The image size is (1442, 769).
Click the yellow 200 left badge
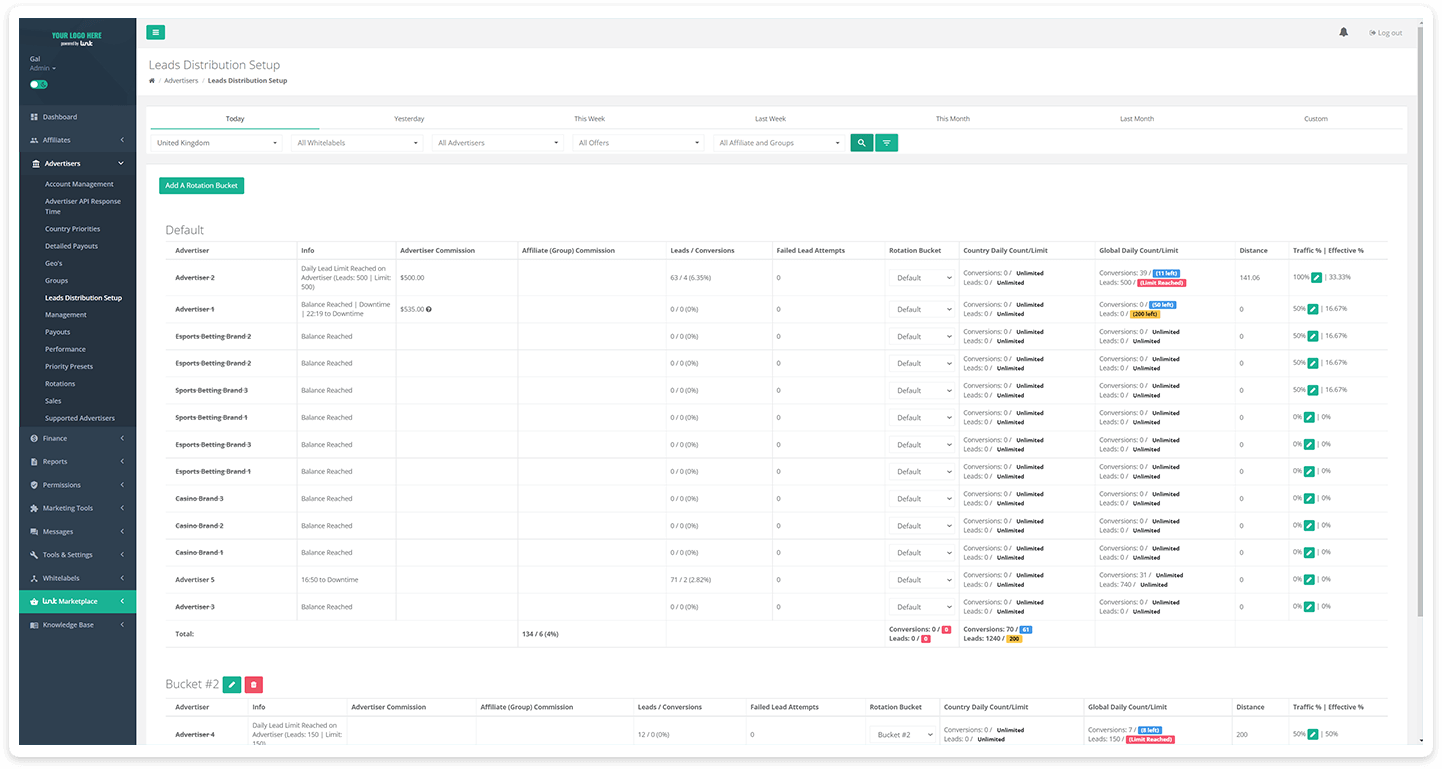1144,314
